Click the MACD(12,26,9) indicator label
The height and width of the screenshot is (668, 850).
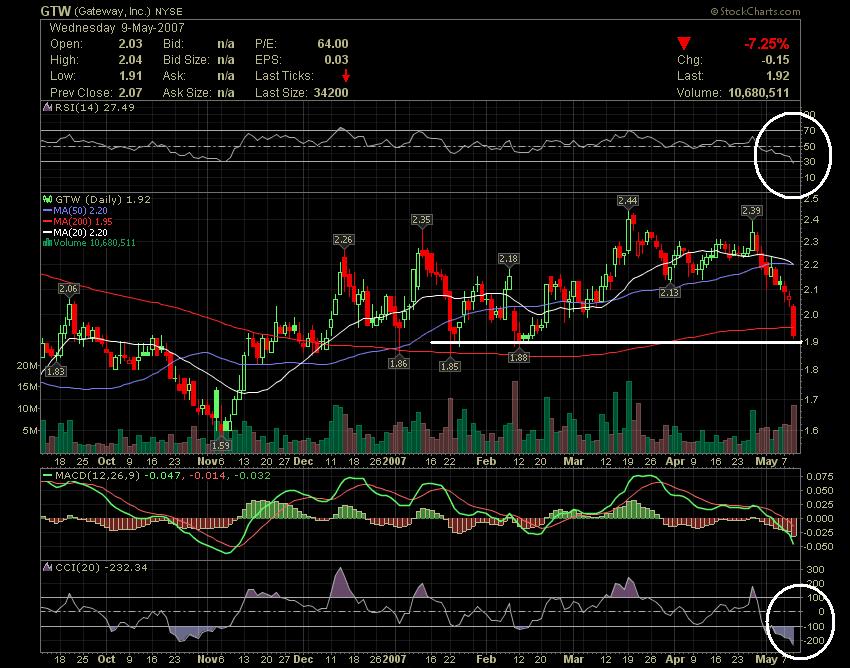[x=97, y=476]
